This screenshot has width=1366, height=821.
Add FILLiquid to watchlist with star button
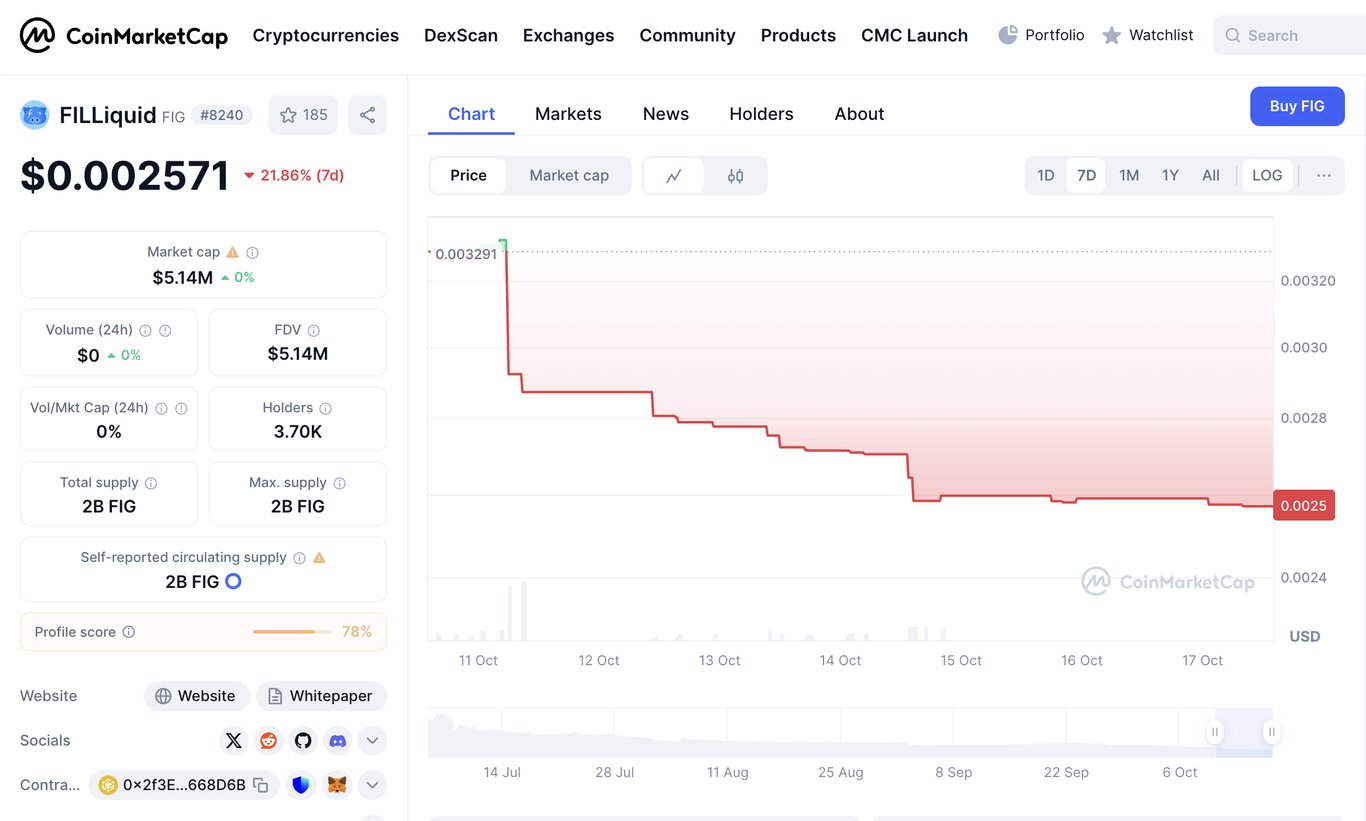point(303,115)
